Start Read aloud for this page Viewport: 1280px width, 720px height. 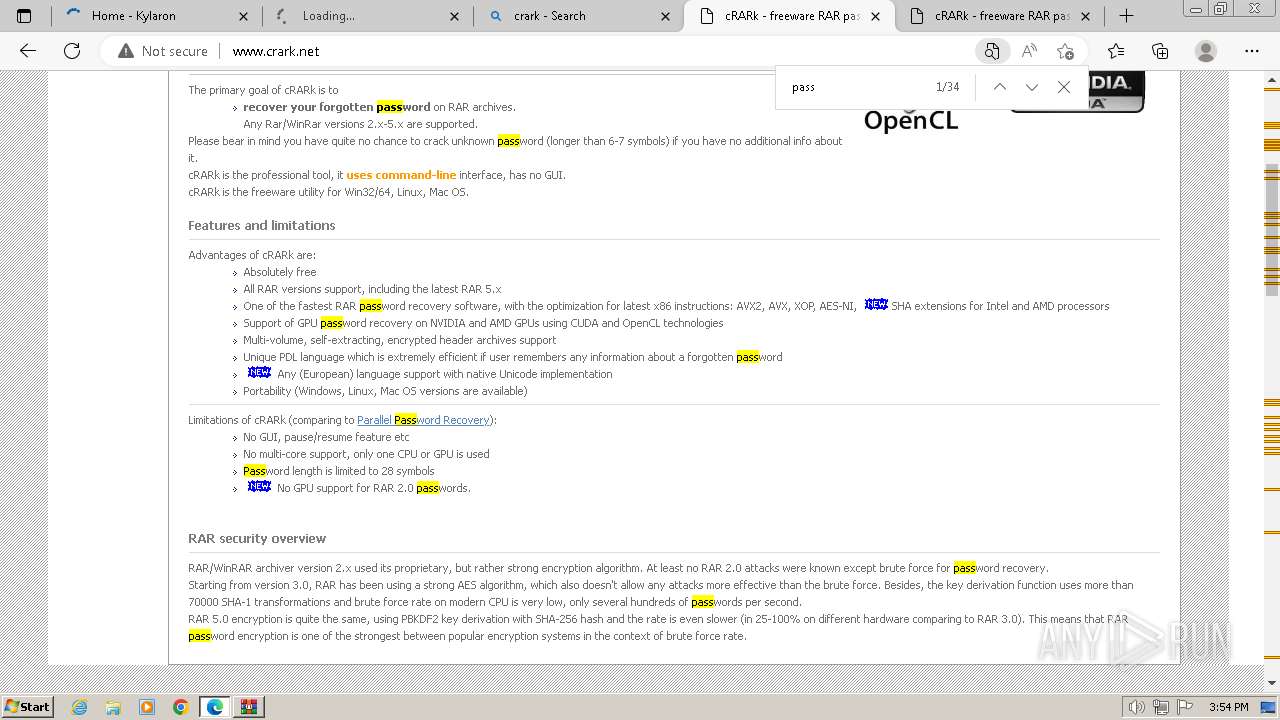pyautogui.click(x=1029, y=51)
